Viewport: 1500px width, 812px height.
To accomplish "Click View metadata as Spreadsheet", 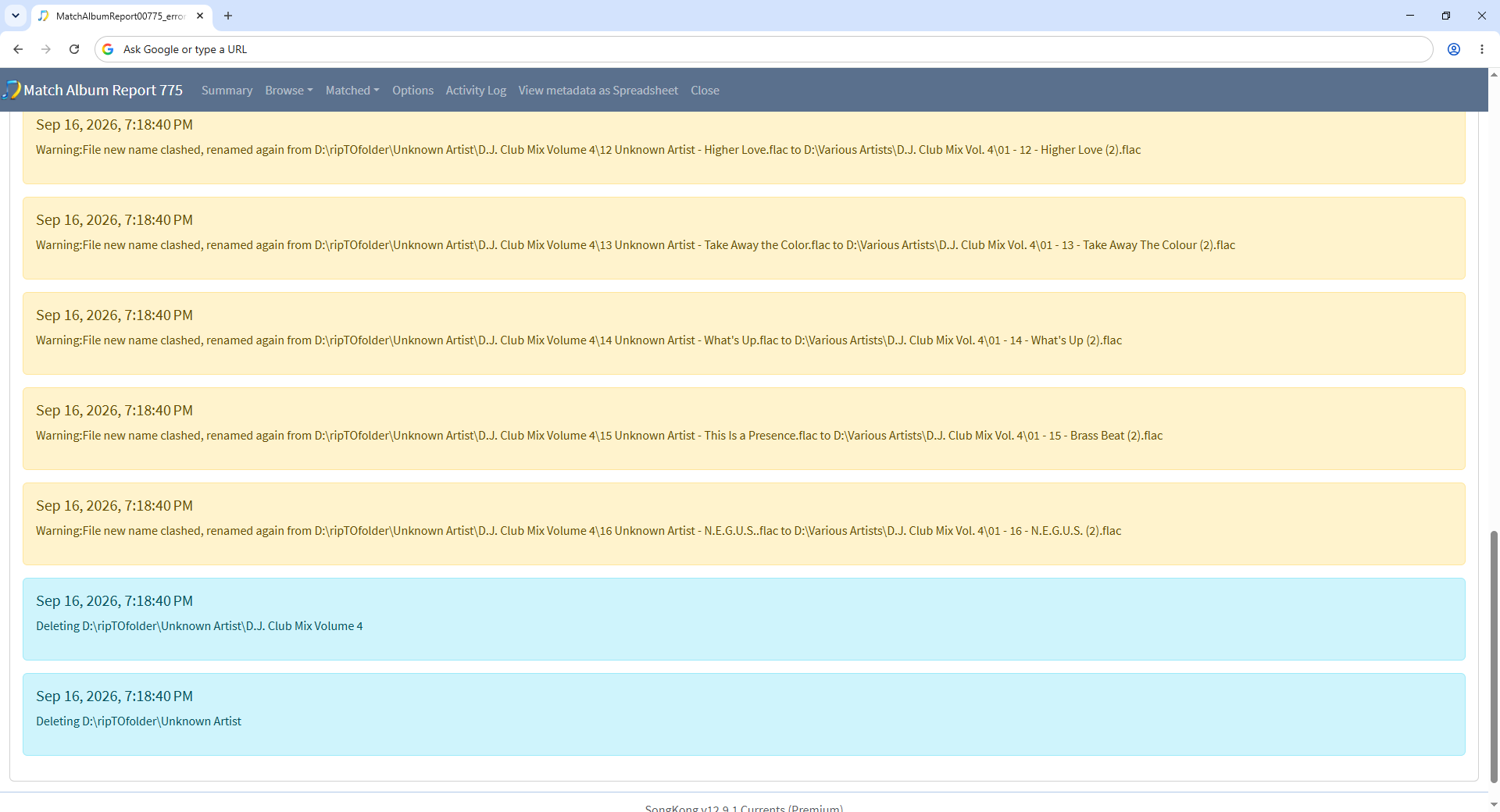I will click(598, 91).
